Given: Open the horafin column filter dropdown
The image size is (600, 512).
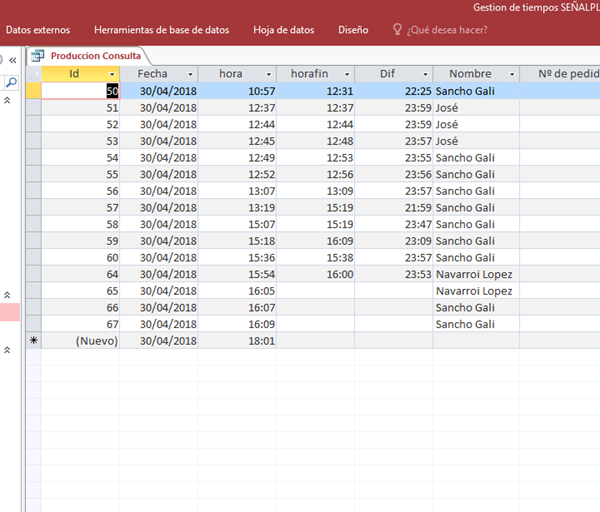Looking at the screenshot, I should tap(346, 75).
